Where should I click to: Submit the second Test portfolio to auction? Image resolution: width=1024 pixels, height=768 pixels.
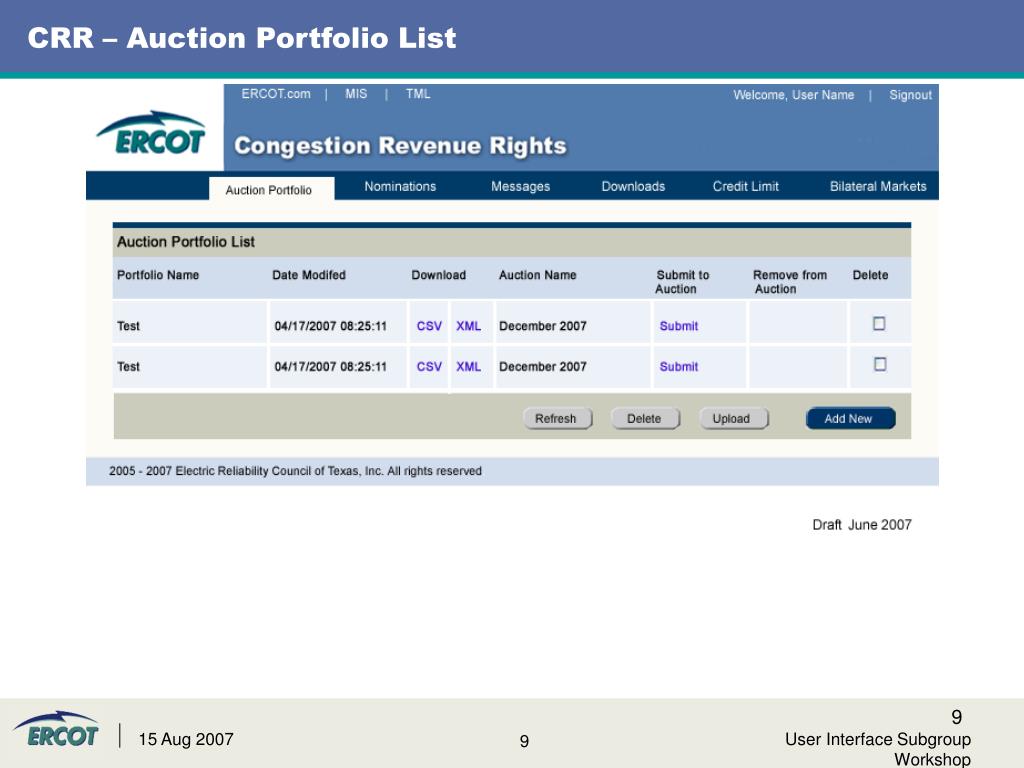click(x=679, y=366)
